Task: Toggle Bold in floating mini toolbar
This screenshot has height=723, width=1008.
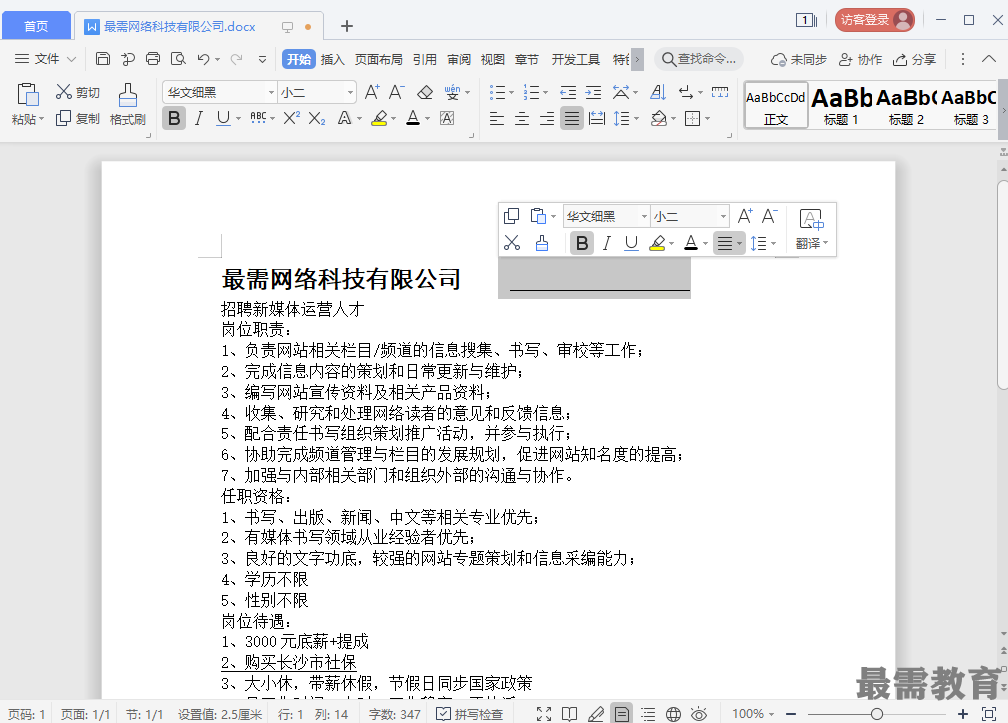Action: [x=582, y=243]
